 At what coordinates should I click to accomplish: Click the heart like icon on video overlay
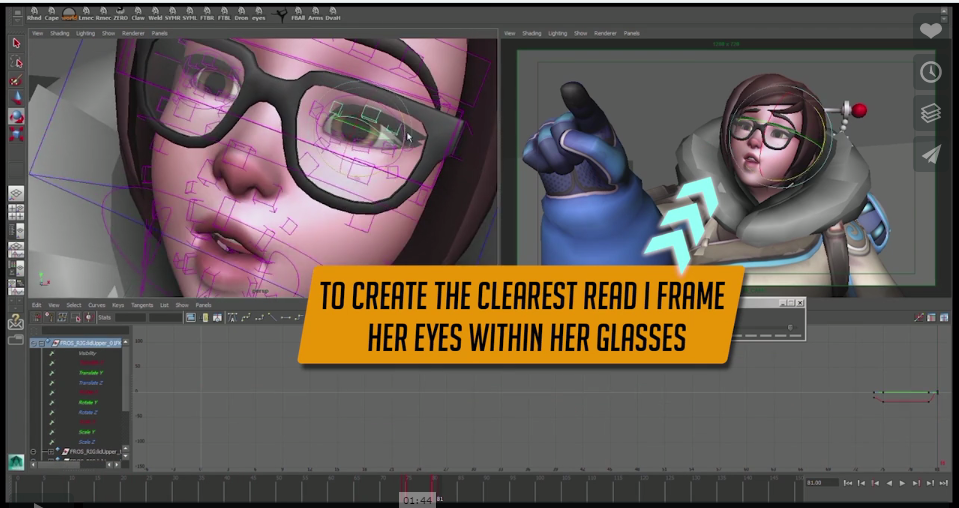930,30
